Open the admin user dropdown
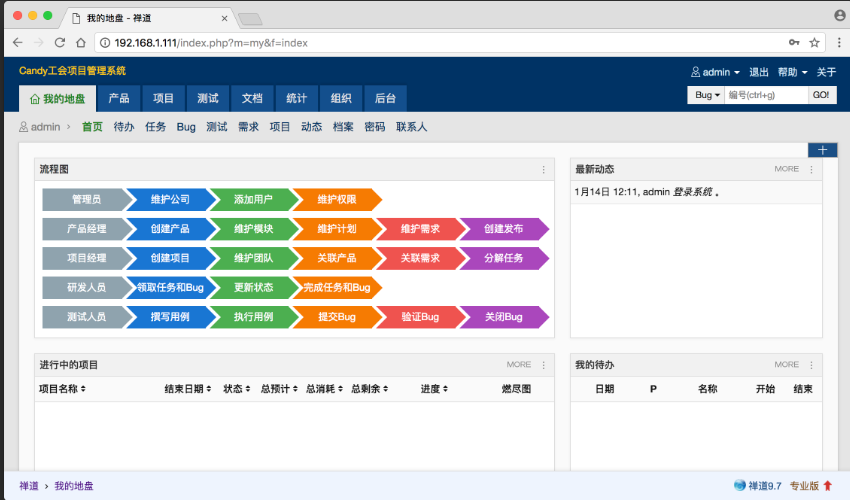Viewport: 850px width, 500px height. point(716,72)
